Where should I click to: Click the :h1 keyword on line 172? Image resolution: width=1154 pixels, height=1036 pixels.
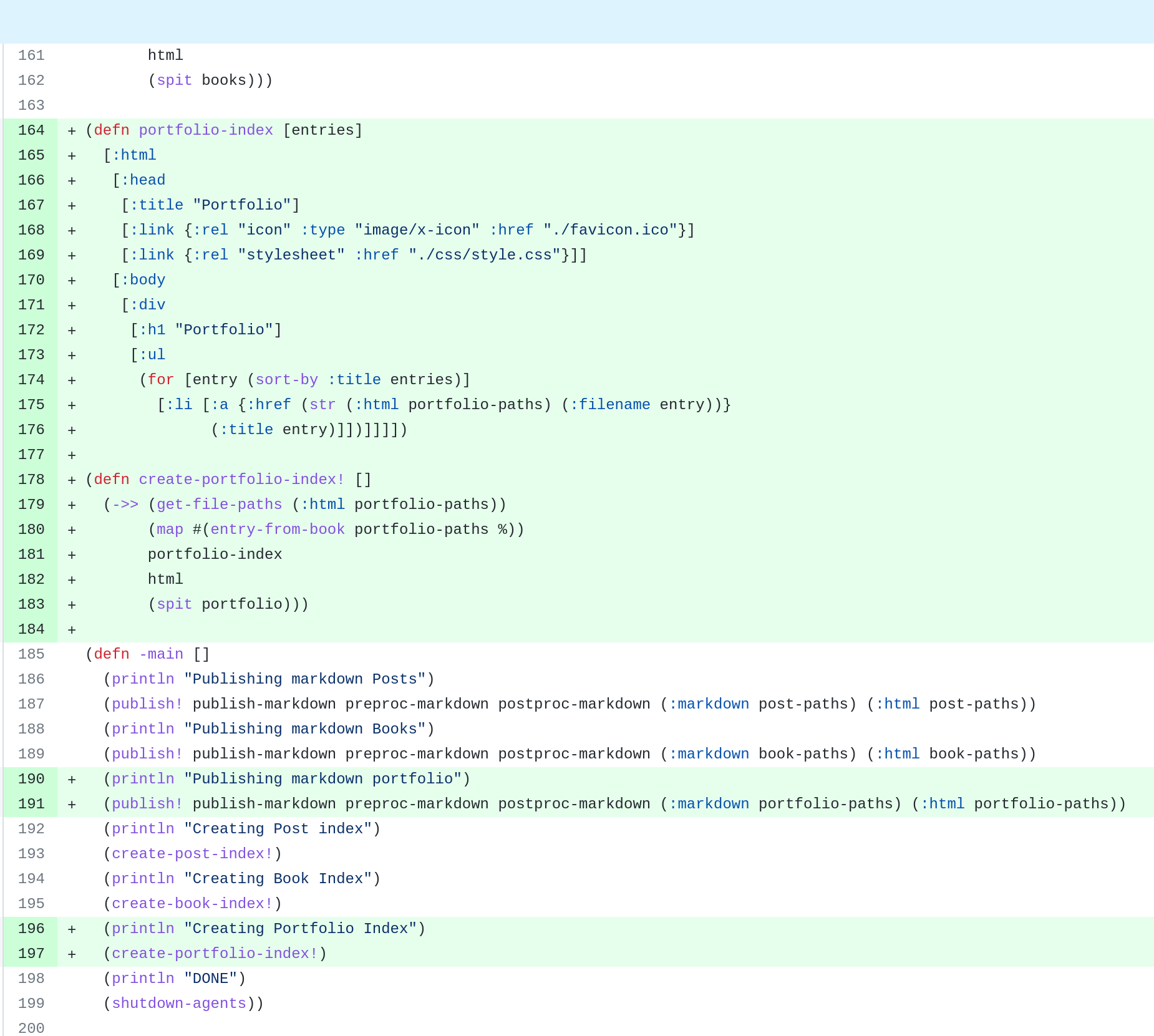point(152,330)
